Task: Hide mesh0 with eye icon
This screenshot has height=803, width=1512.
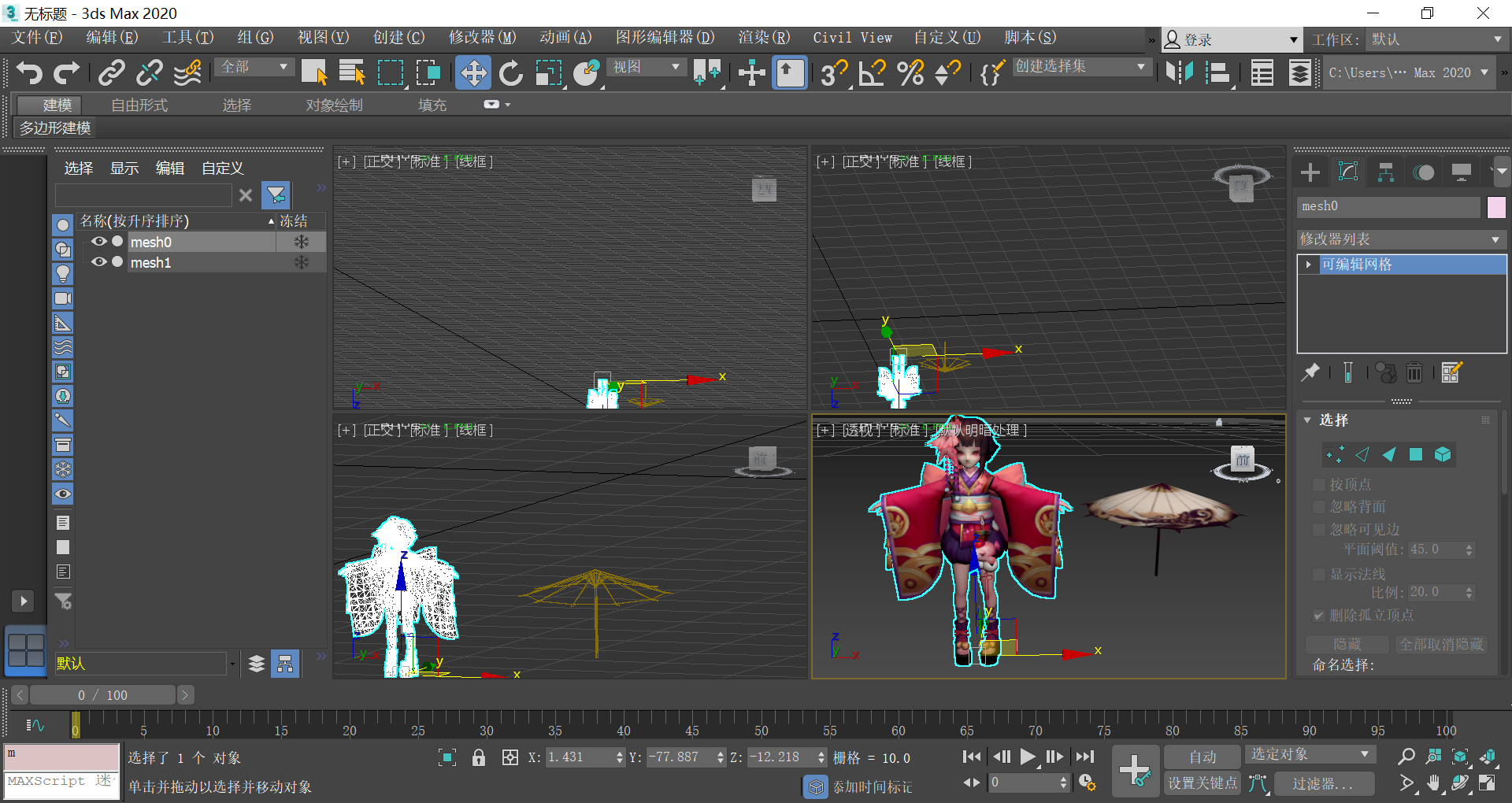Action: (x=99, y=242)
